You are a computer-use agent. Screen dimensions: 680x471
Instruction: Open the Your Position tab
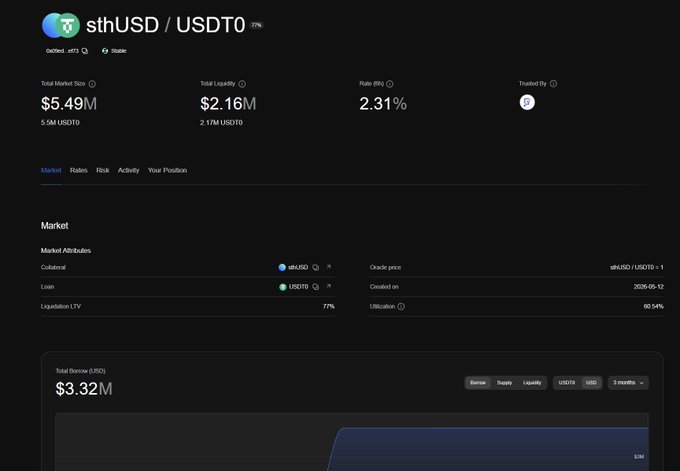pyautogui.click(x=167, y=170)
